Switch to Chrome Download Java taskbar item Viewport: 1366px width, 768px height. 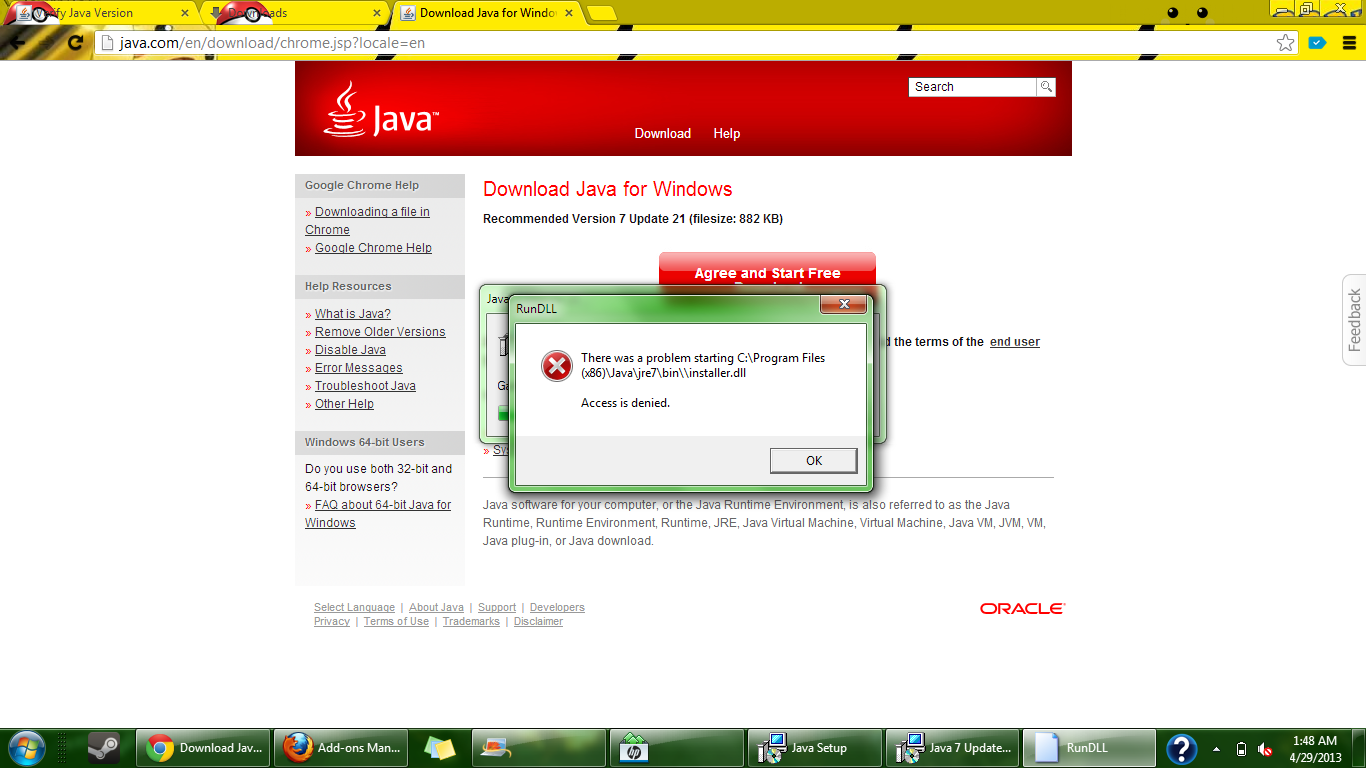(x=203, y=747)
